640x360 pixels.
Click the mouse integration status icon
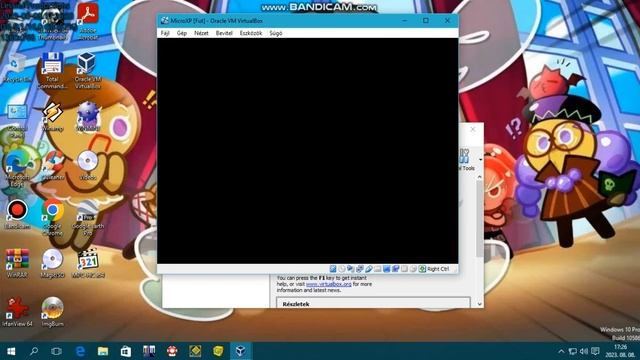(x=413, y=269)
